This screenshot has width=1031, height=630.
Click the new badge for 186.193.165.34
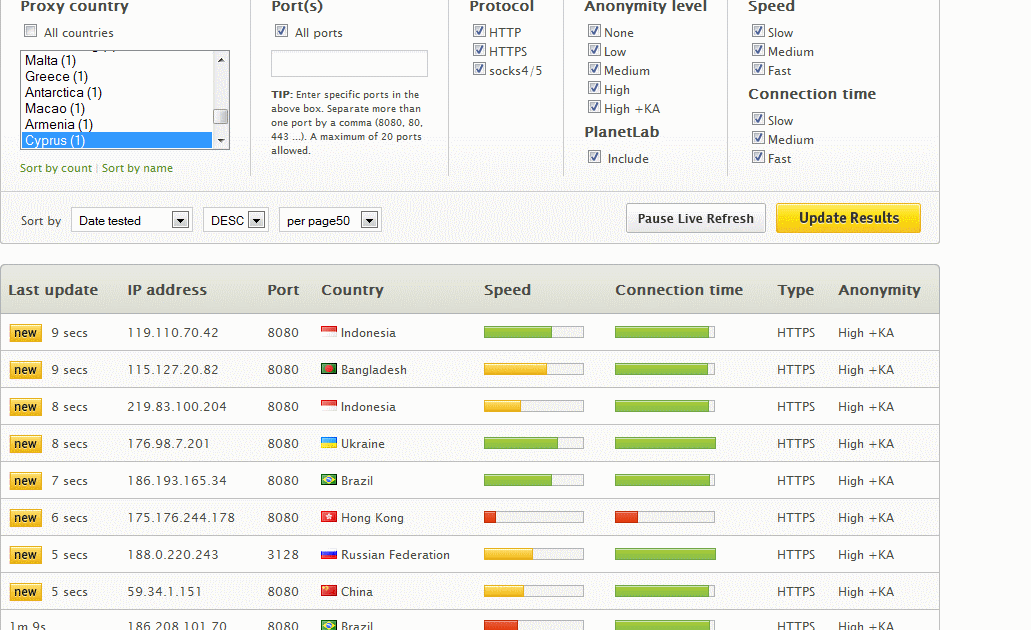[x=26, y=481]
